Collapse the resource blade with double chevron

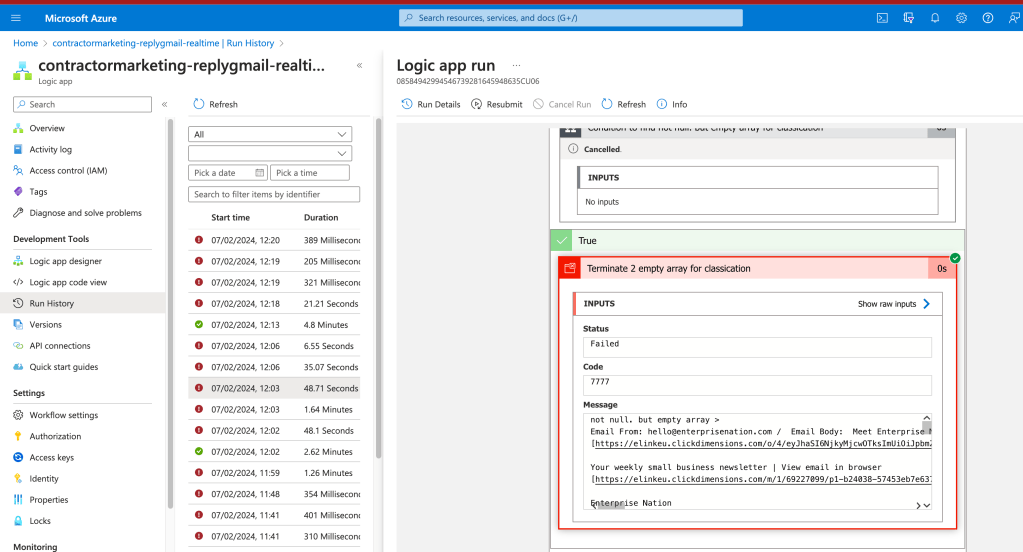coord(359,65)
